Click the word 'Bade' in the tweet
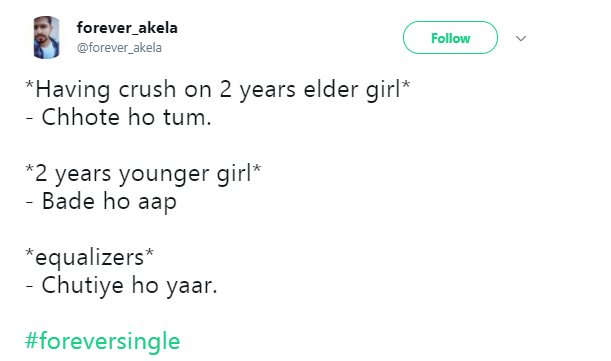Image resolution: width=611 pixels, height=361 pixels. pos(68,202)
